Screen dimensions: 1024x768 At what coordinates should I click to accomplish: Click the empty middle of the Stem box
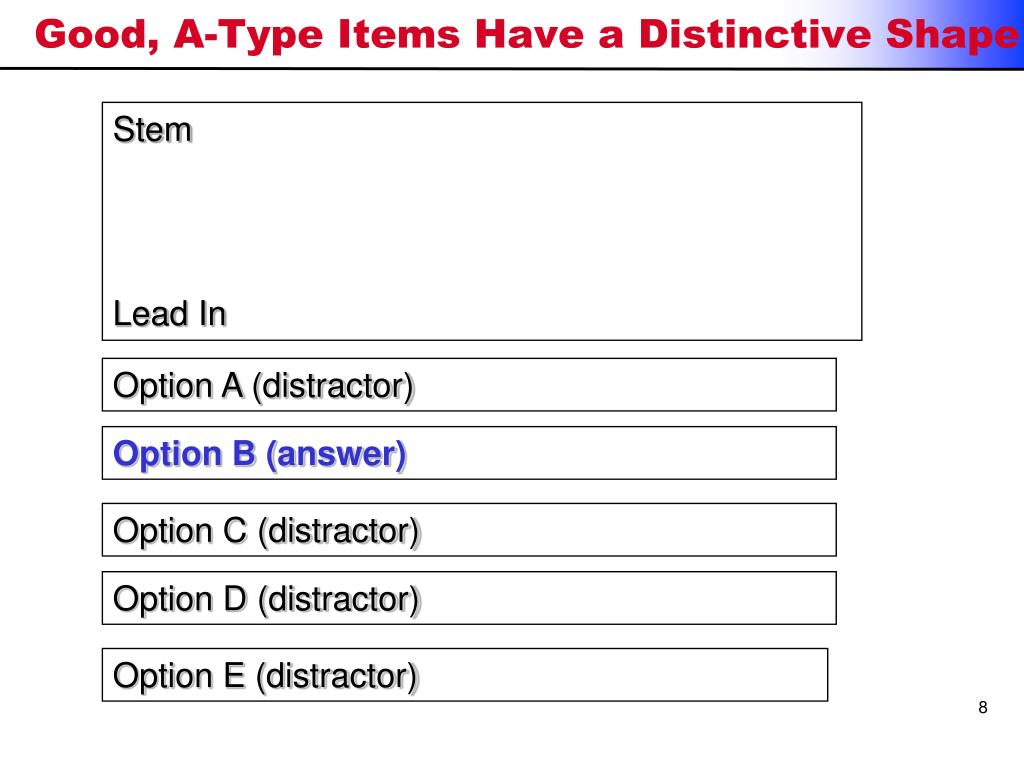(x=482, y=221)
